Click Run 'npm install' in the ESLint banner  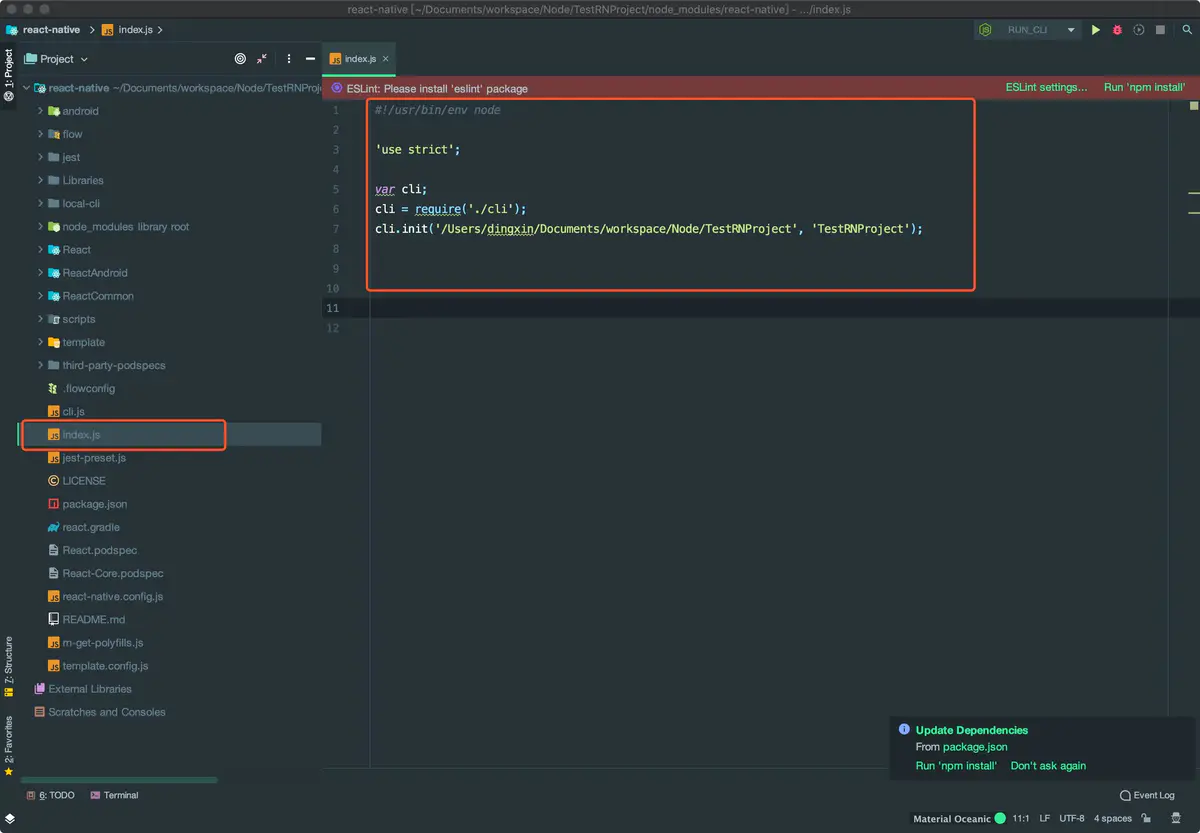click(x=1143, y=88)
